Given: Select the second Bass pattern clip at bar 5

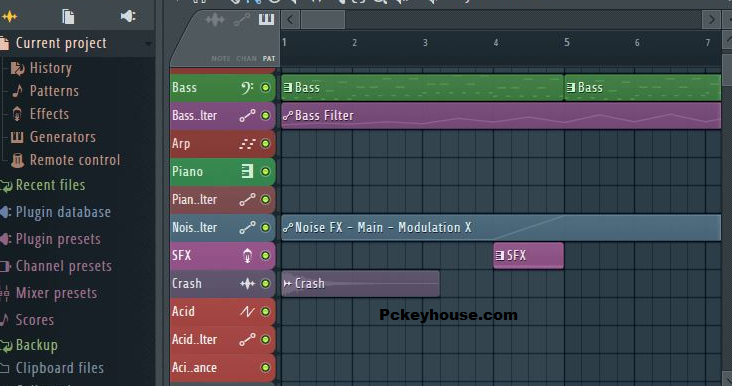Looking at the screenshot, I should click(x=643, y=88).
